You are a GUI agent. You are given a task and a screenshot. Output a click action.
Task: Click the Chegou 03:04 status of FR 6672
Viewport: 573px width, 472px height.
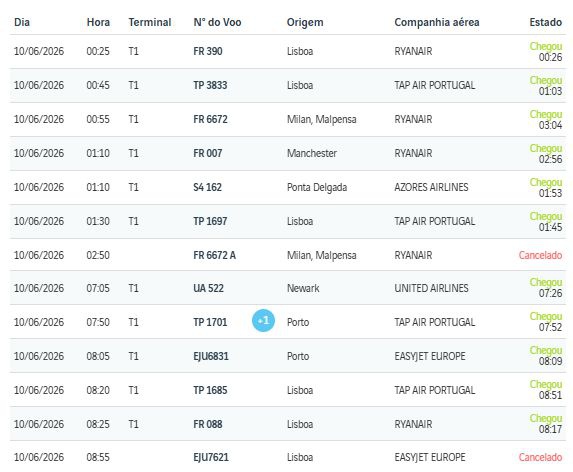pos(546,119)
